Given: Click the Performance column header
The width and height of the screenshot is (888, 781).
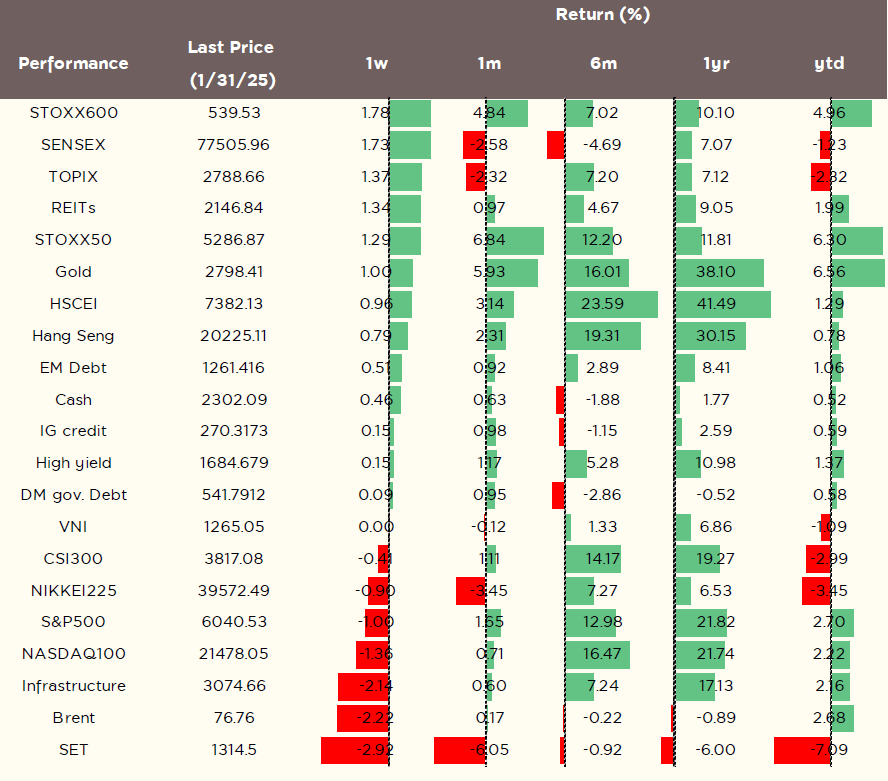Looking at the screenshot, I should pyautogui.click(x=74, y=63).
